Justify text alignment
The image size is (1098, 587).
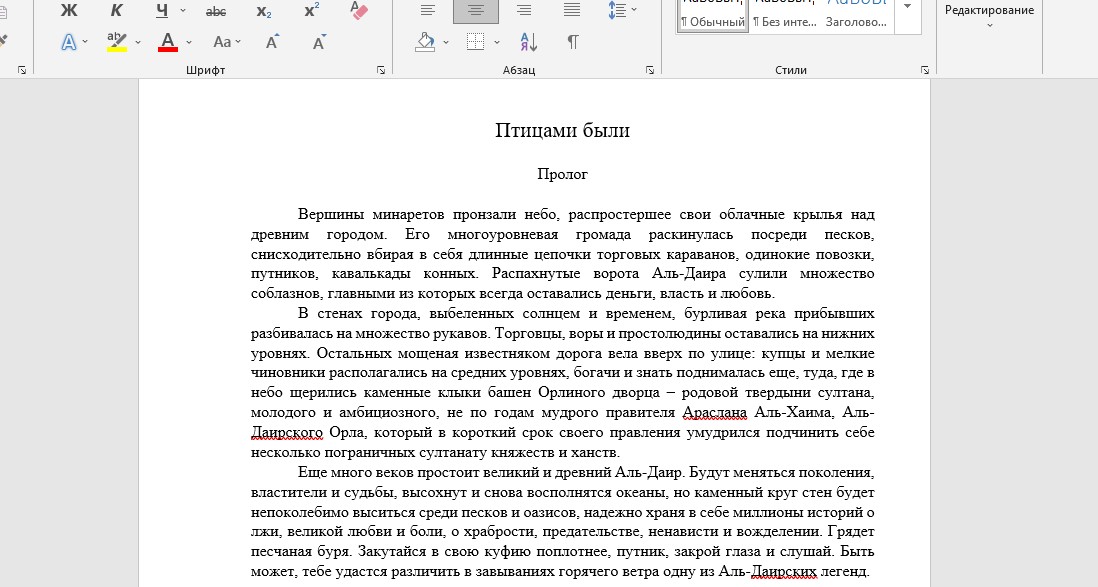tap(572, 10)
